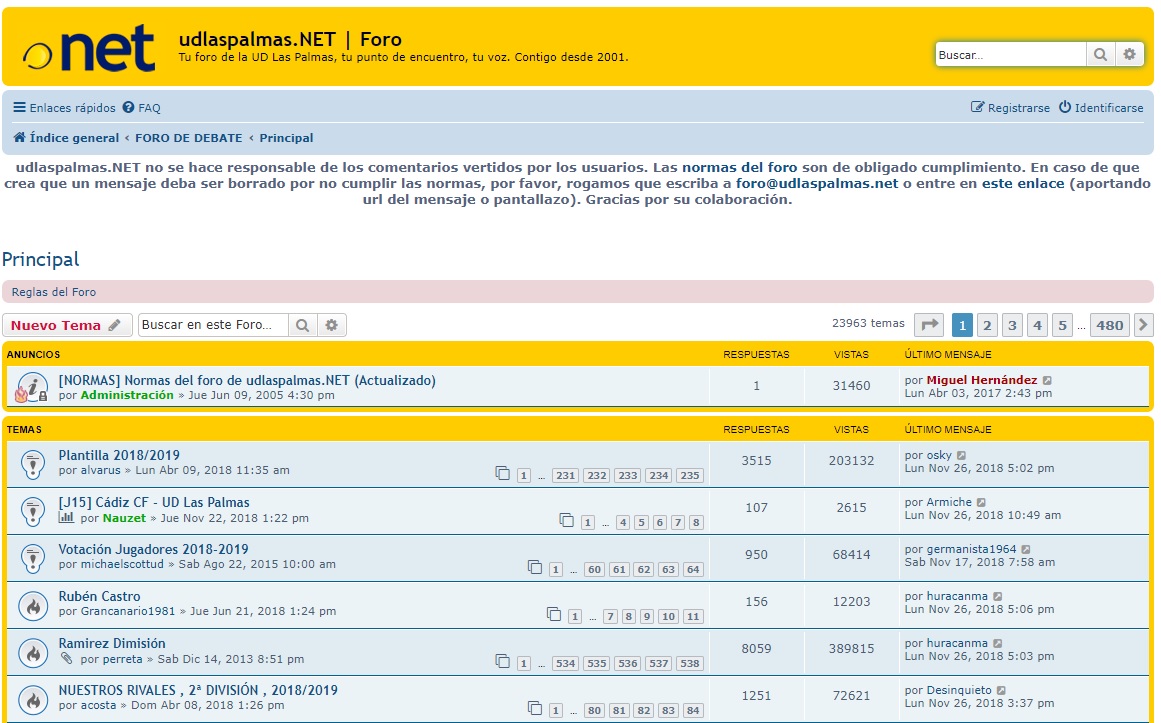Open normas del foro link
The image size is (1161, 723).
[x=740, y=167]
